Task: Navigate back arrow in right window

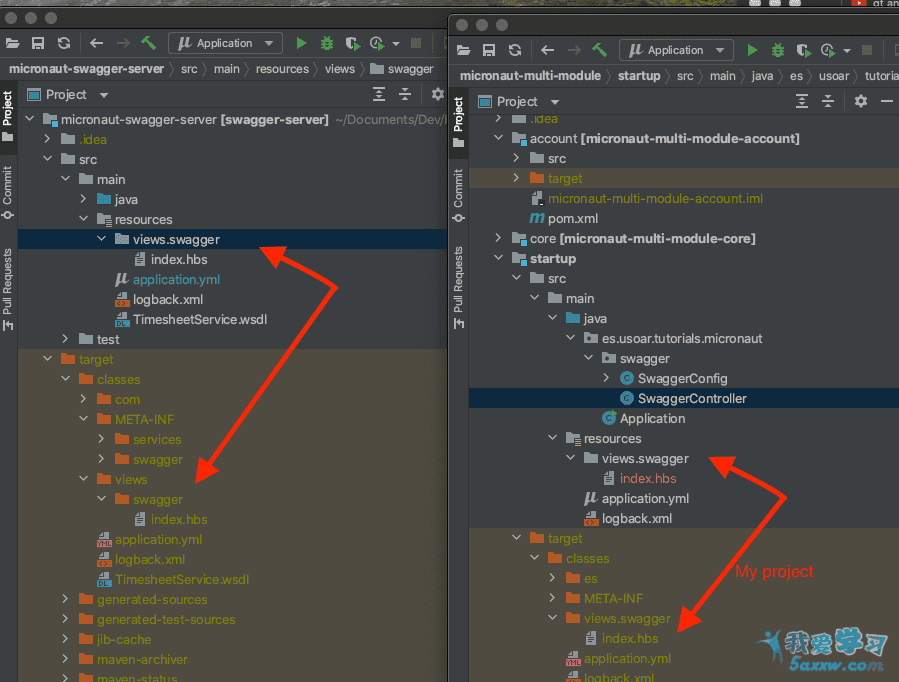Action: pos(548,50)
